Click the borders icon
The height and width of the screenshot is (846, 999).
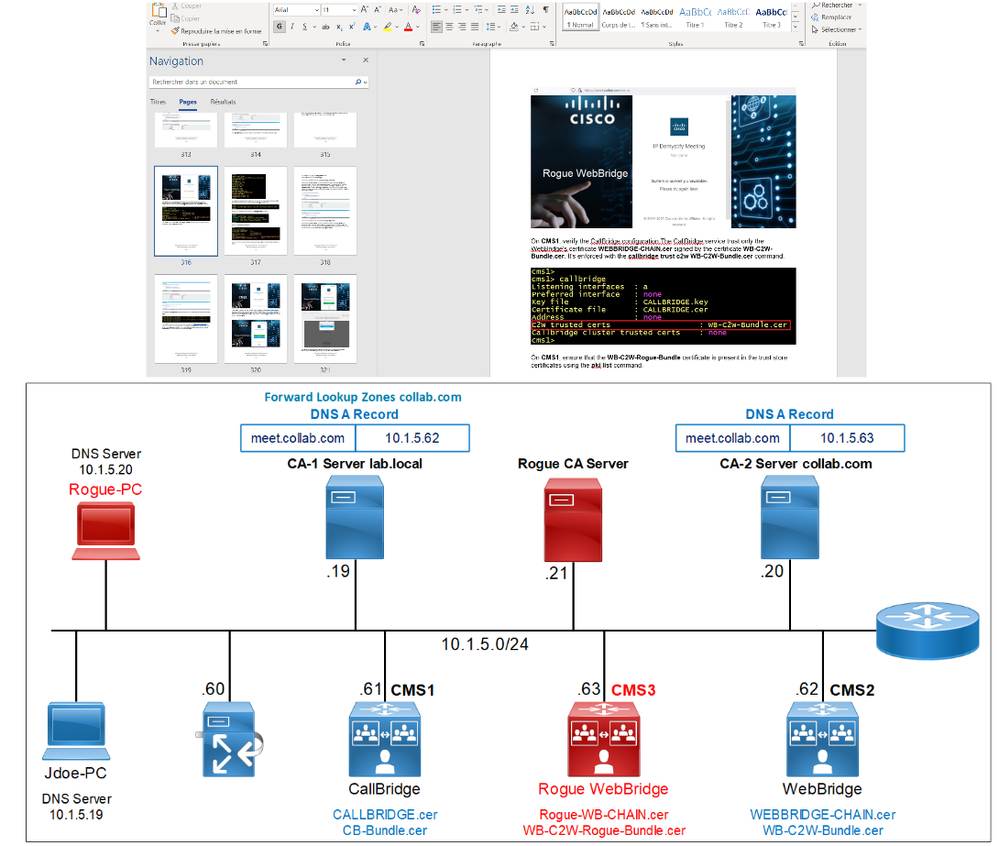pos(535,27)
